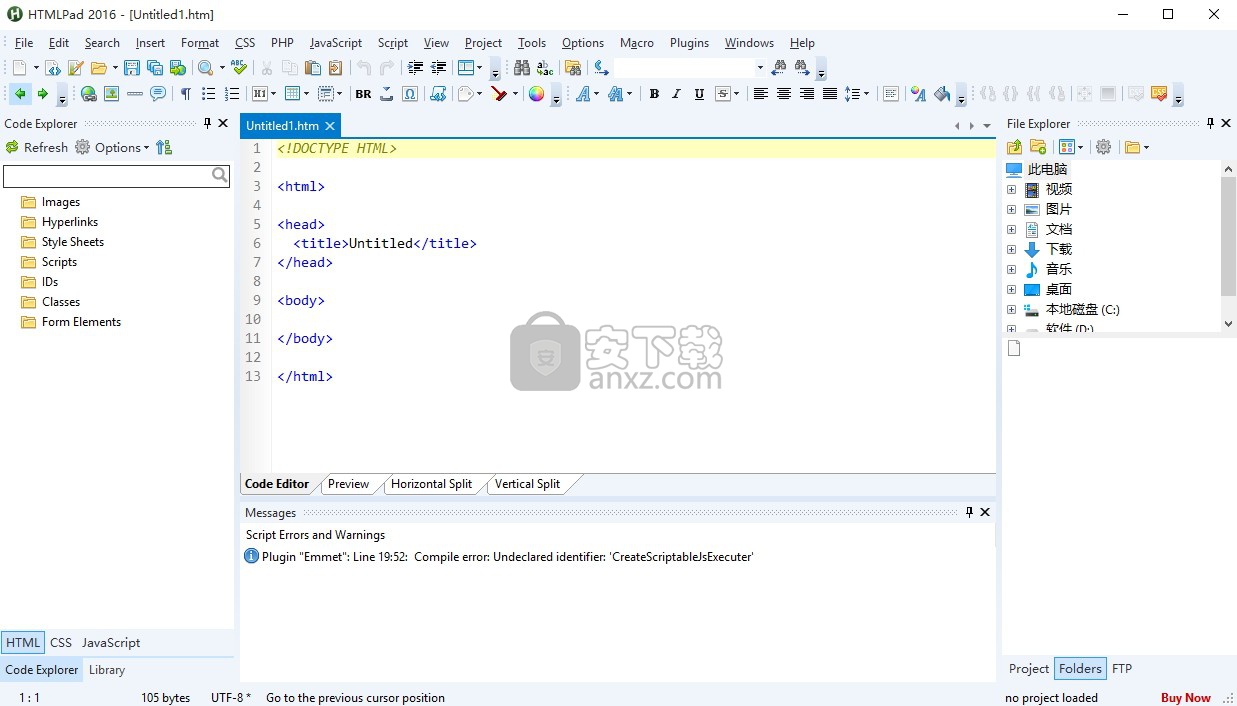Switch to the FTP tab
This screenshot has width=1237, height=706.
pos(1122,669)
